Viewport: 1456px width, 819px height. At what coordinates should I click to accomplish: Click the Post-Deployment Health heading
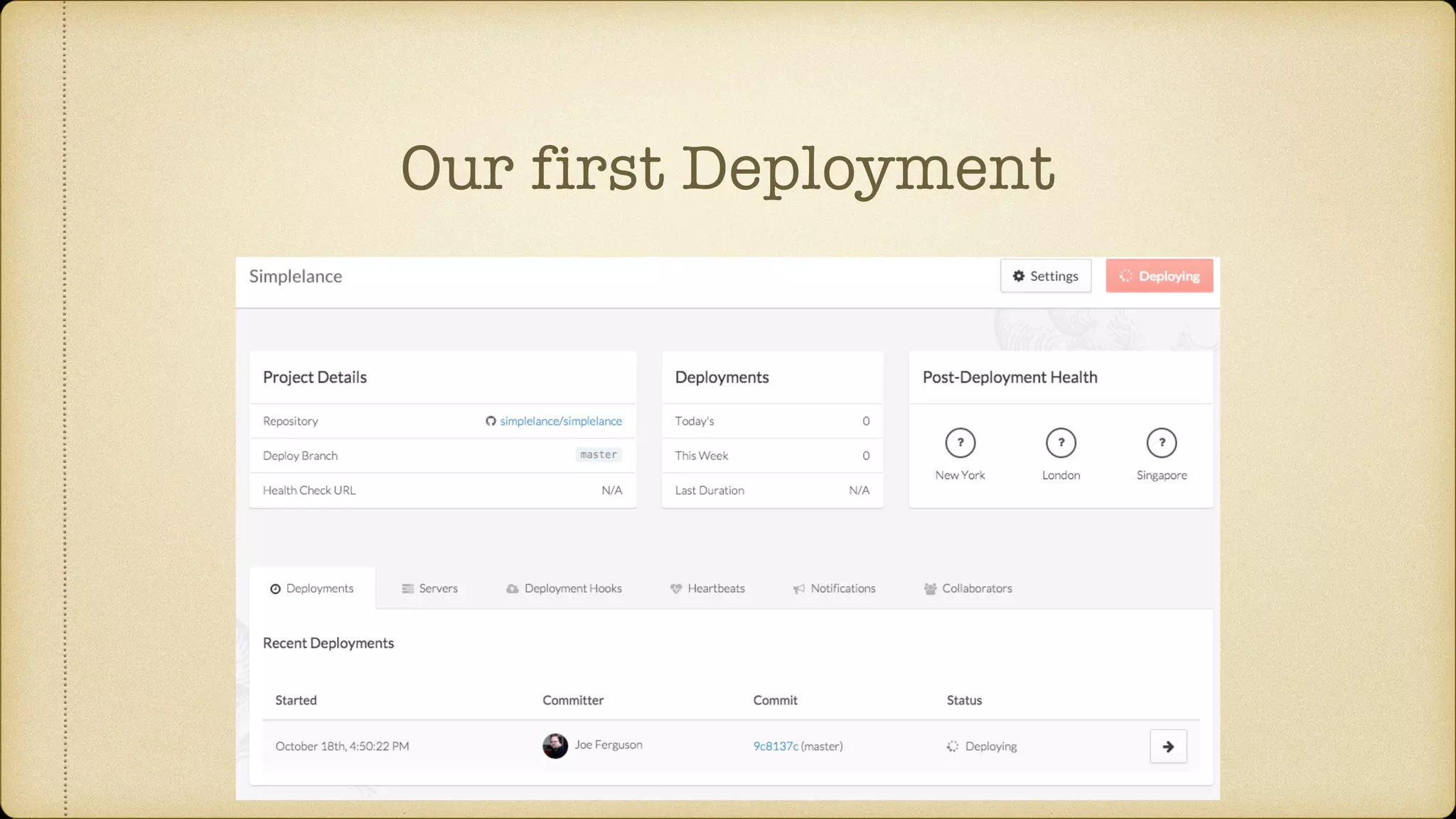(1010, 377)
